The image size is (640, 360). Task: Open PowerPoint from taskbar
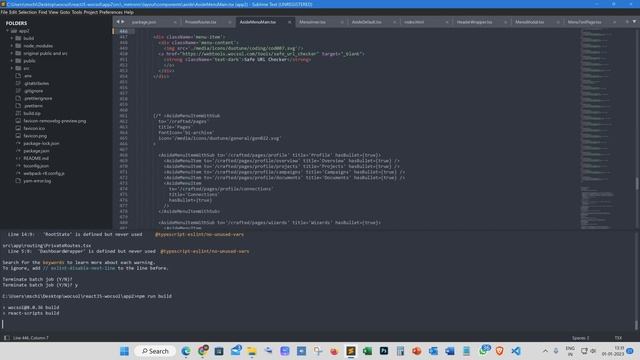point(416,351)
